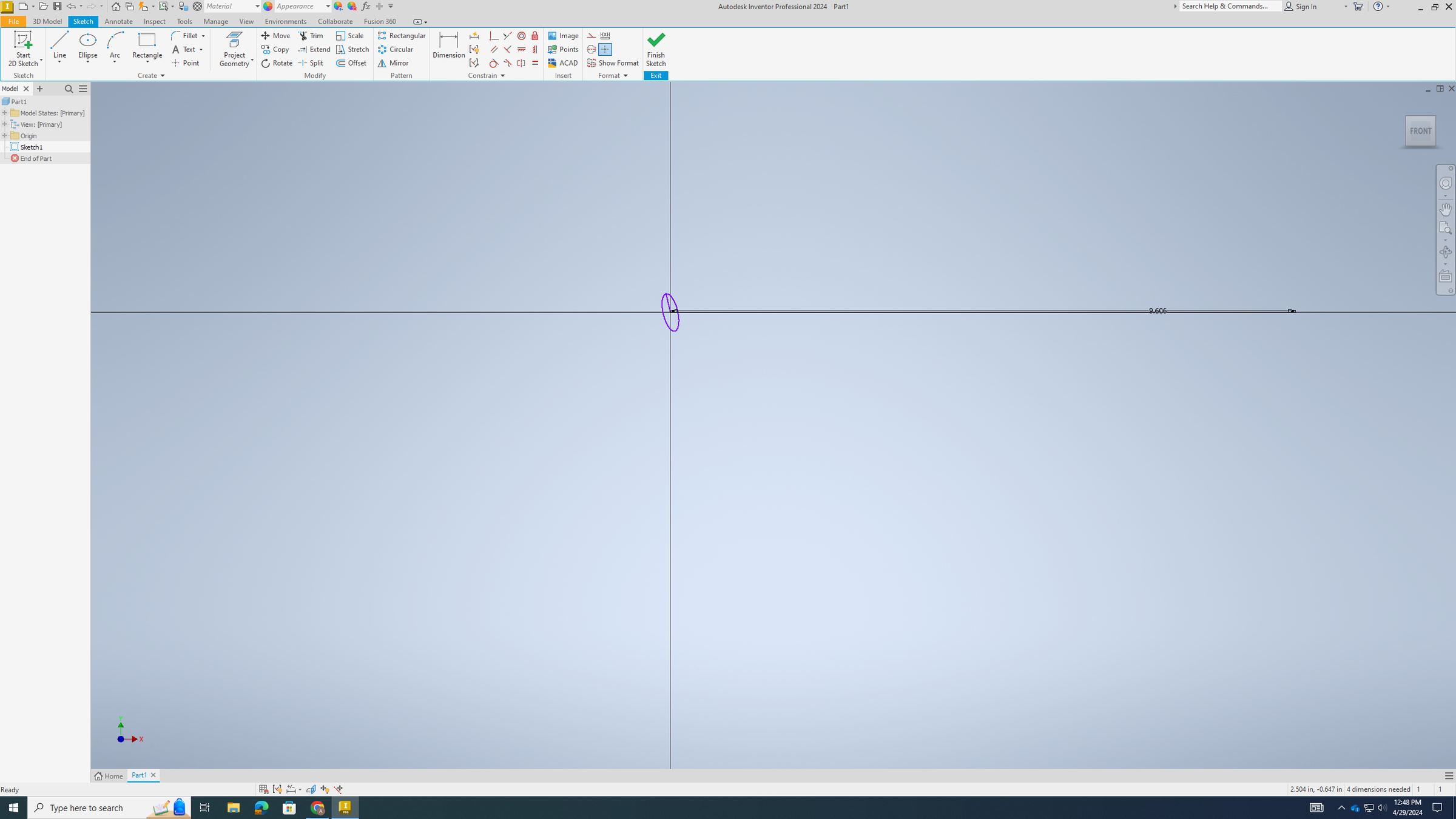Apply the Smooth G2 constraint
The image size is (1456, 819).
507,63
